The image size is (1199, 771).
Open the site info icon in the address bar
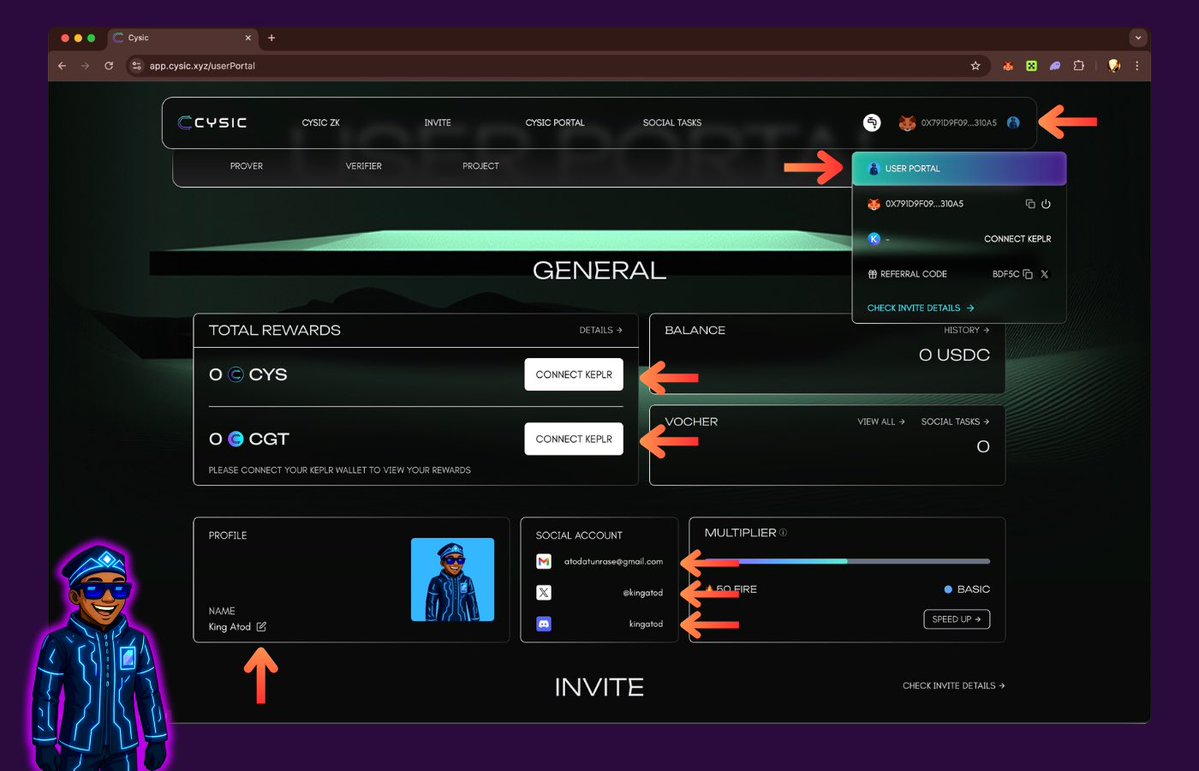[x=136, y=66]
